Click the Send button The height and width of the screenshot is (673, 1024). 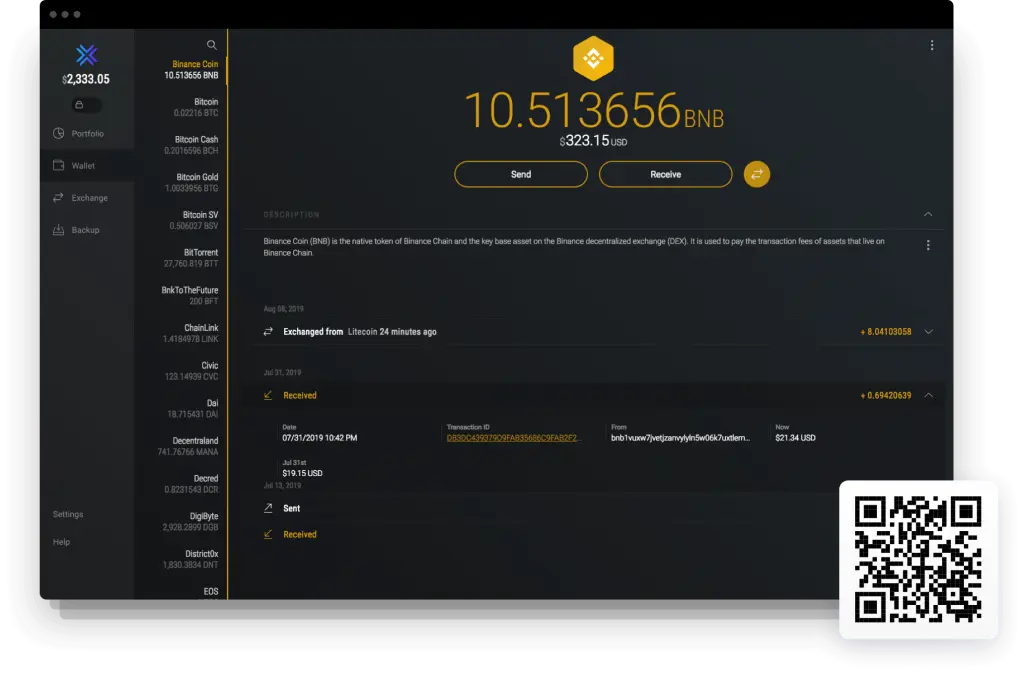coord(520,174)
